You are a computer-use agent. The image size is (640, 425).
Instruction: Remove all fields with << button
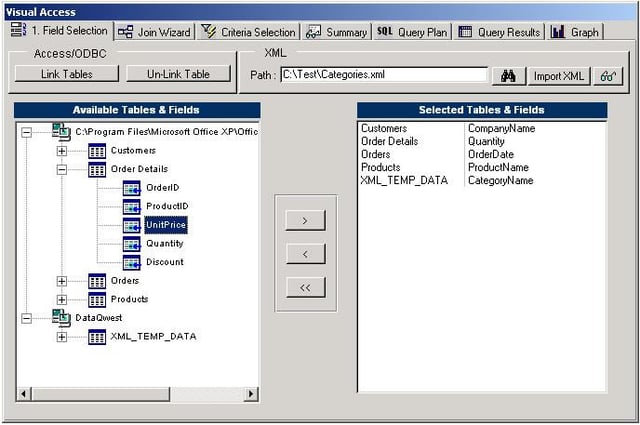tap(305, 287)
